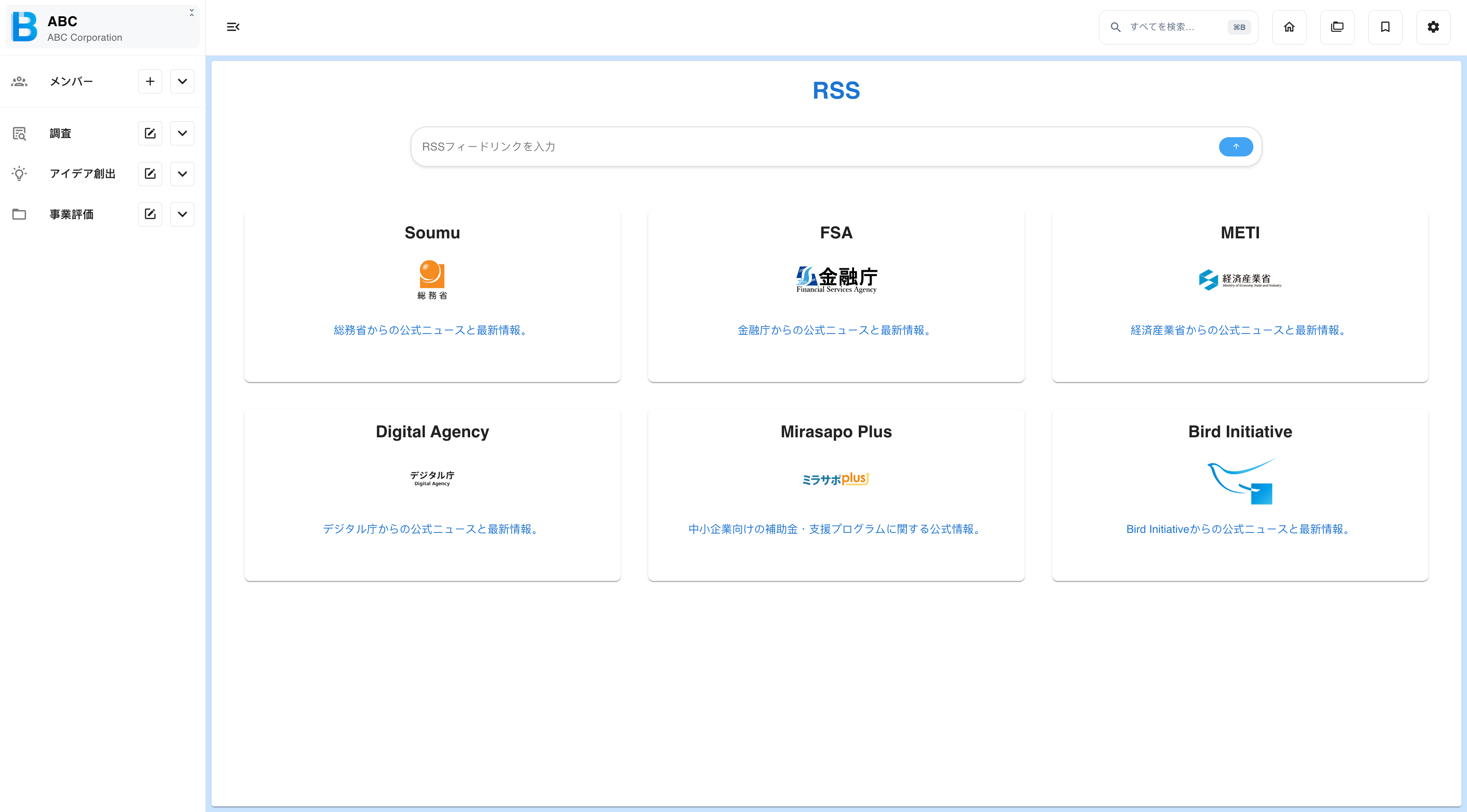This screenshot has height=812, width=1467.
Task: Click the Soumu card title
Action: coord(432,233)
